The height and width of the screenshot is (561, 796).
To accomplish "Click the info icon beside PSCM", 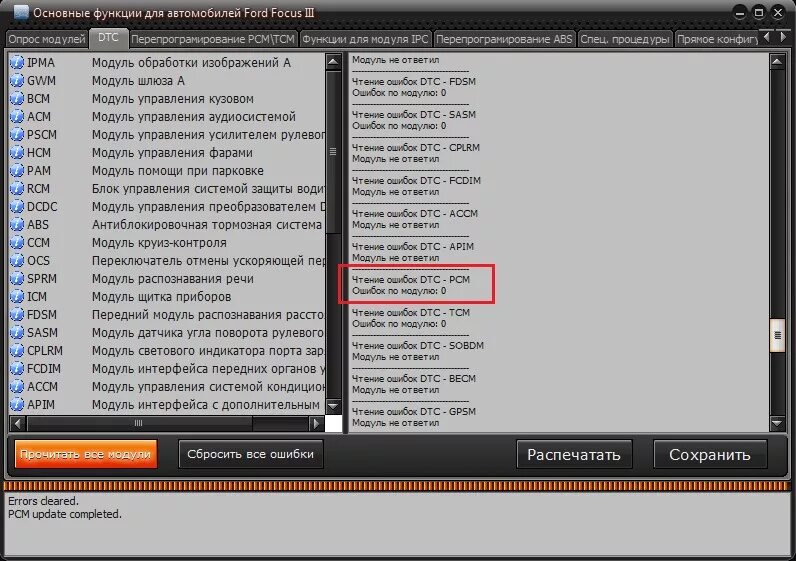I will (17, 135).
